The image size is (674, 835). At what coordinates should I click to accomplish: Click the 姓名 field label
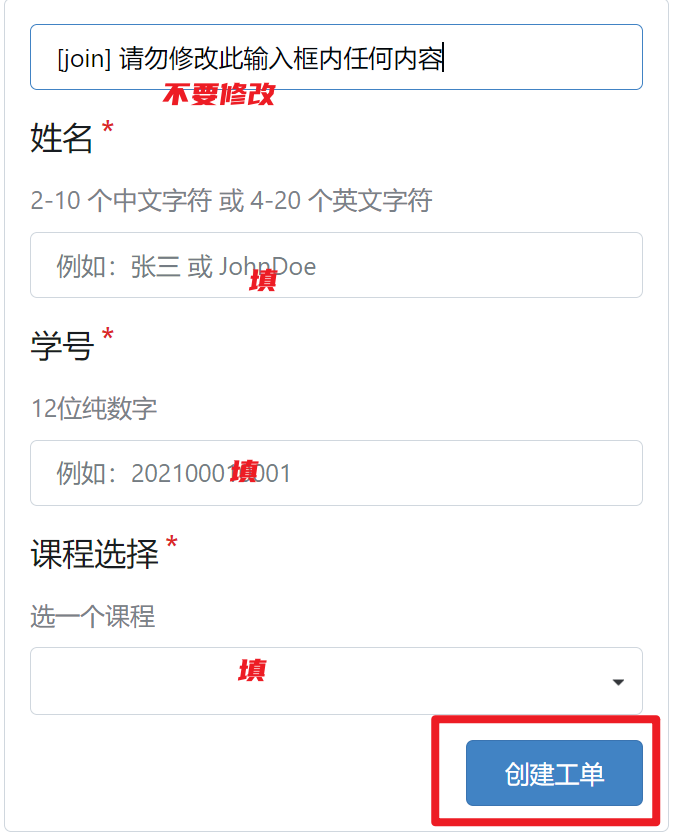[62, 138]
